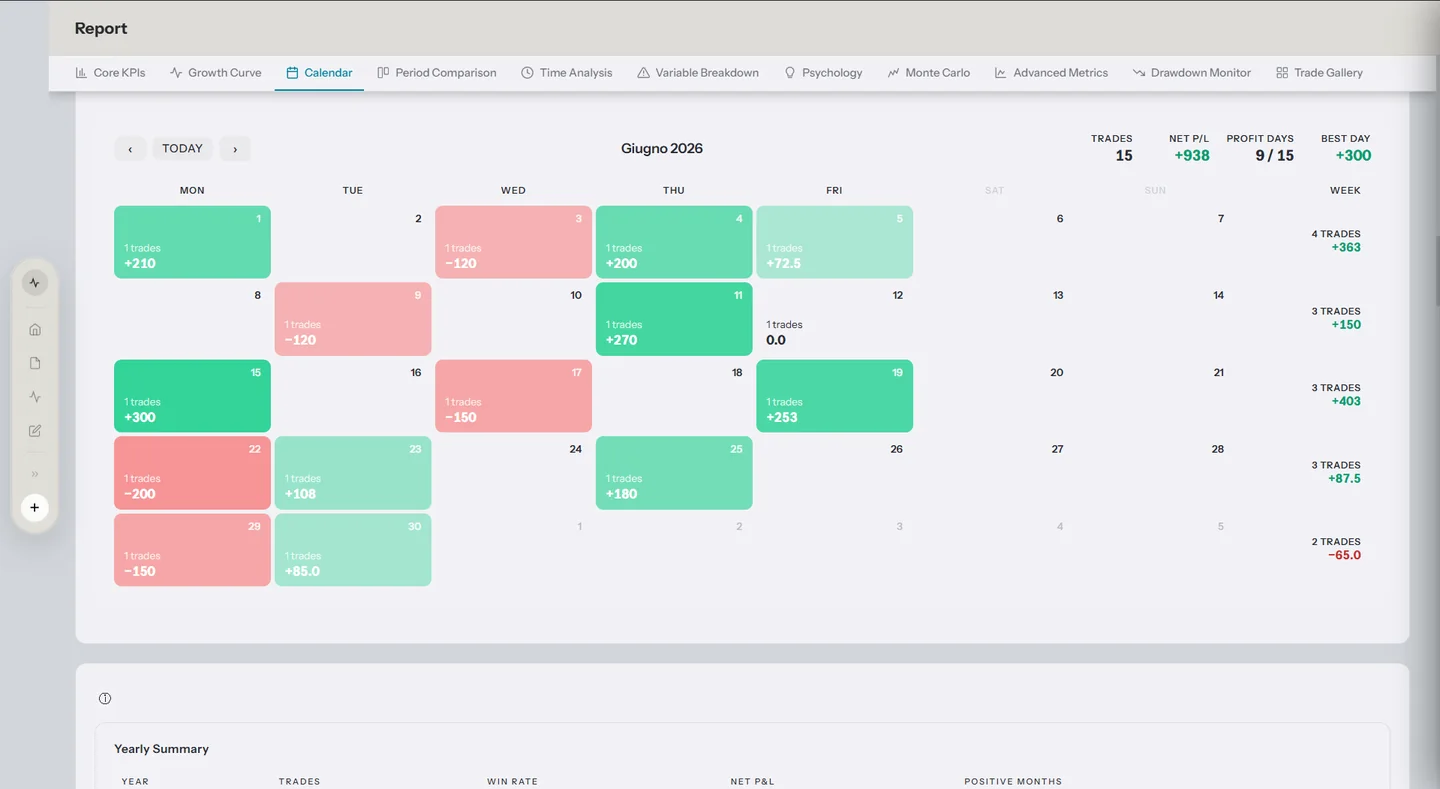Open the June 9 day cell

click(353, 319)
